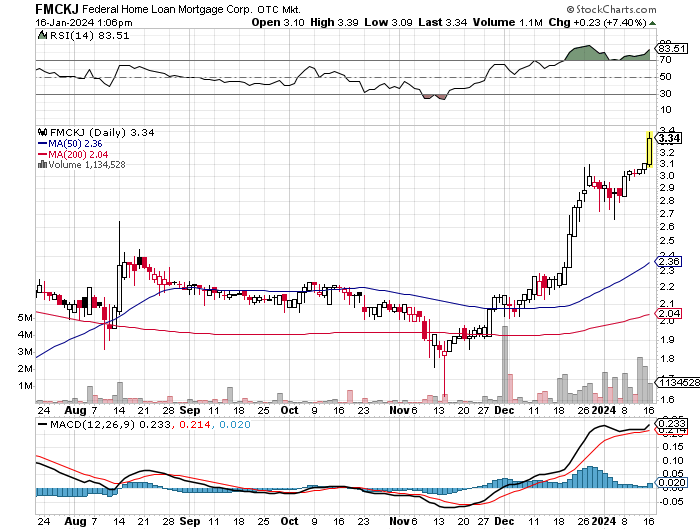Click the StockCharts.com copyright text

click(611, 9)
